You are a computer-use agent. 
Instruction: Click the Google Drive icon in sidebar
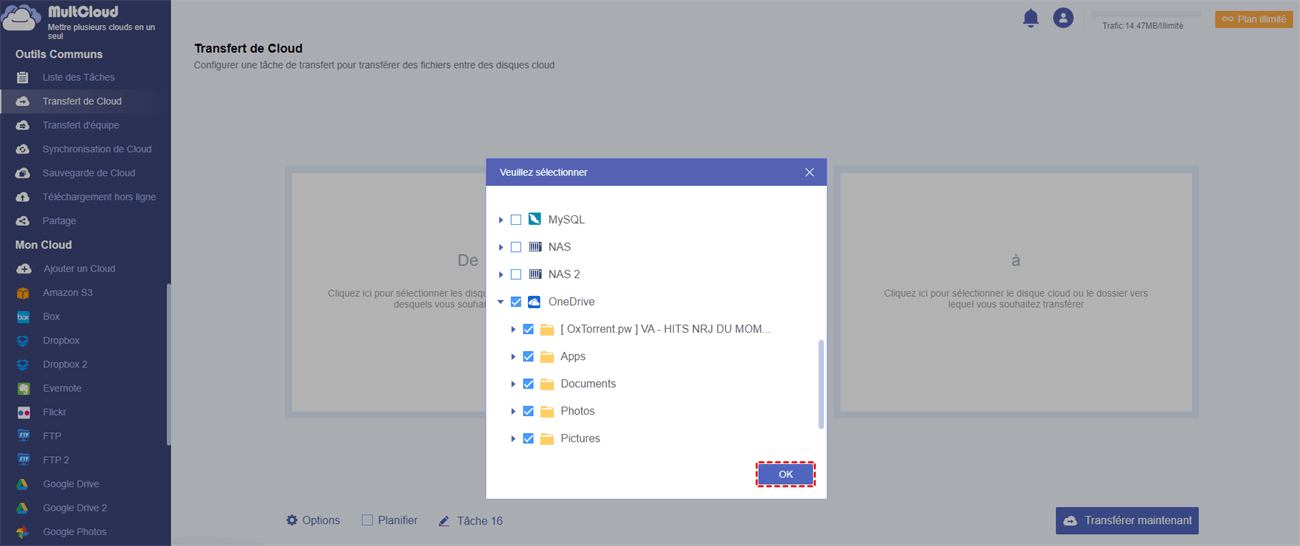23,484
